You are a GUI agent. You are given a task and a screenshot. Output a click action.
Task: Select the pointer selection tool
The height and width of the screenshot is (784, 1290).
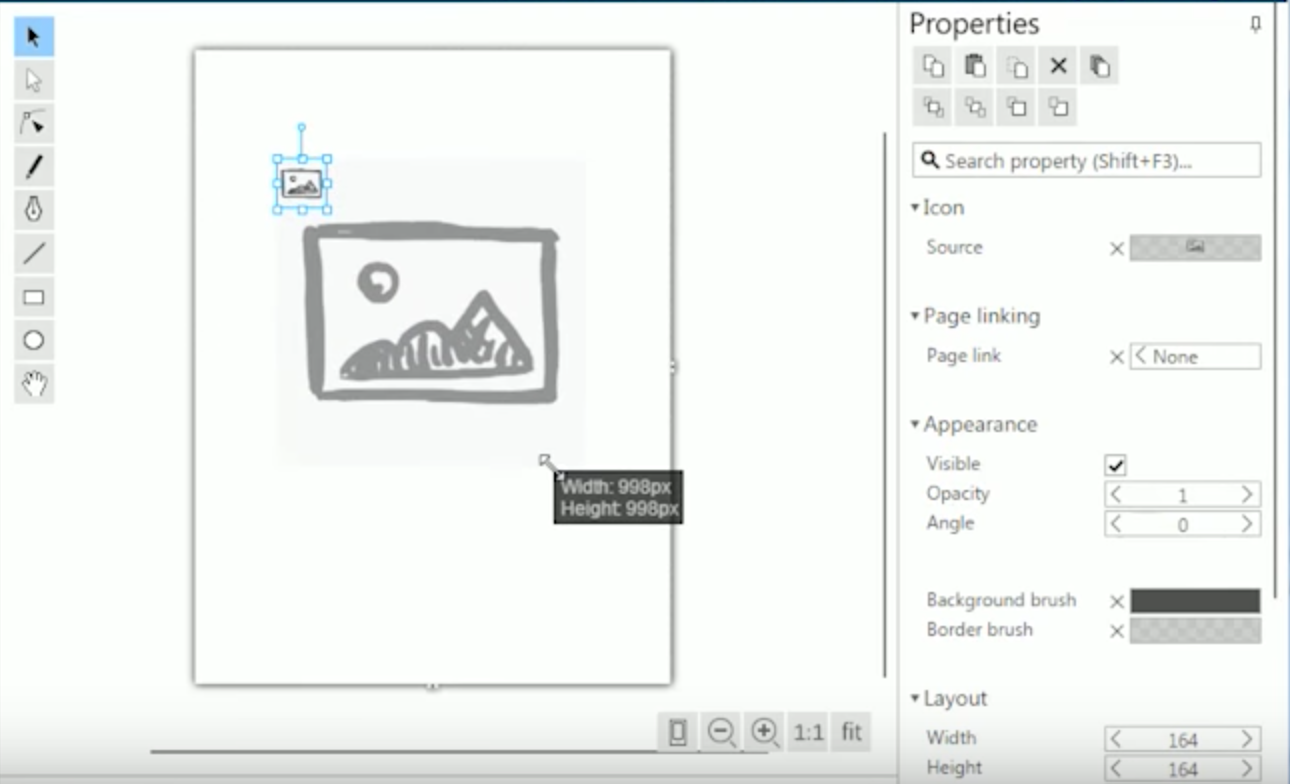click(x=33, y=36)
